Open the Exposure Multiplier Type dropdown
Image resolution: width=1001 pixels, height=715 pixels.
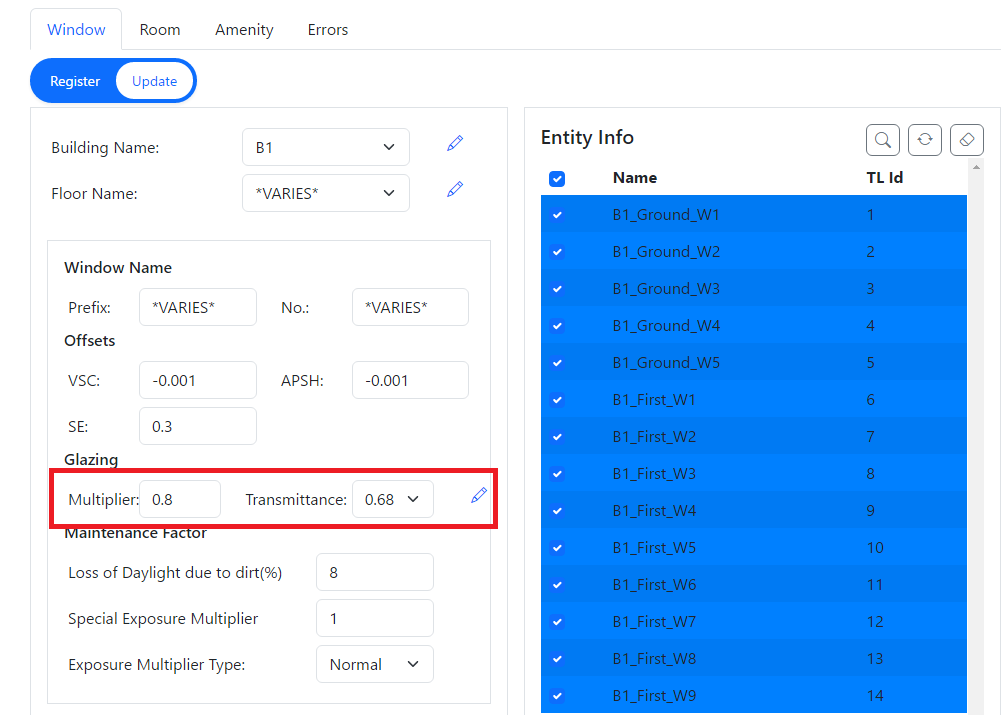pyautogui.click(x=374, y=664)
